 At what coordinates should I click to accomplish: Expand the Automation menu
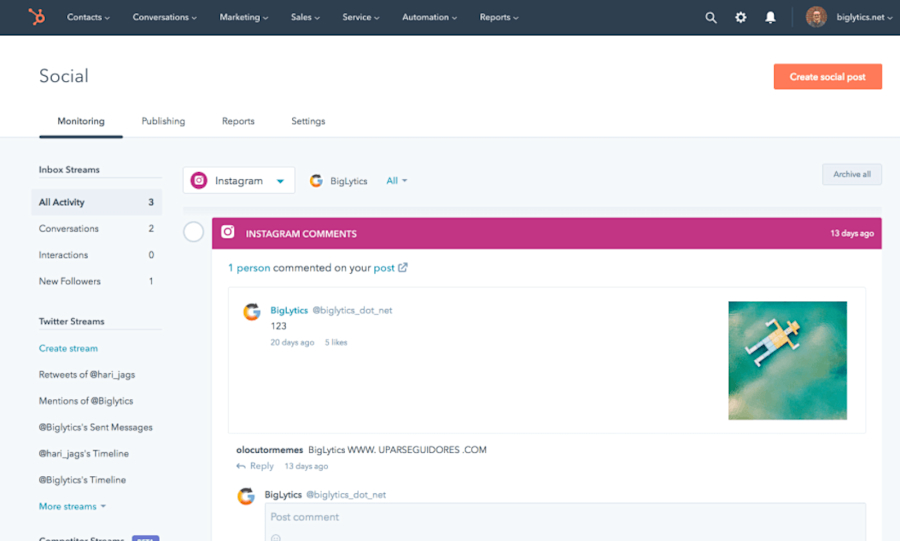click(430, 17)
